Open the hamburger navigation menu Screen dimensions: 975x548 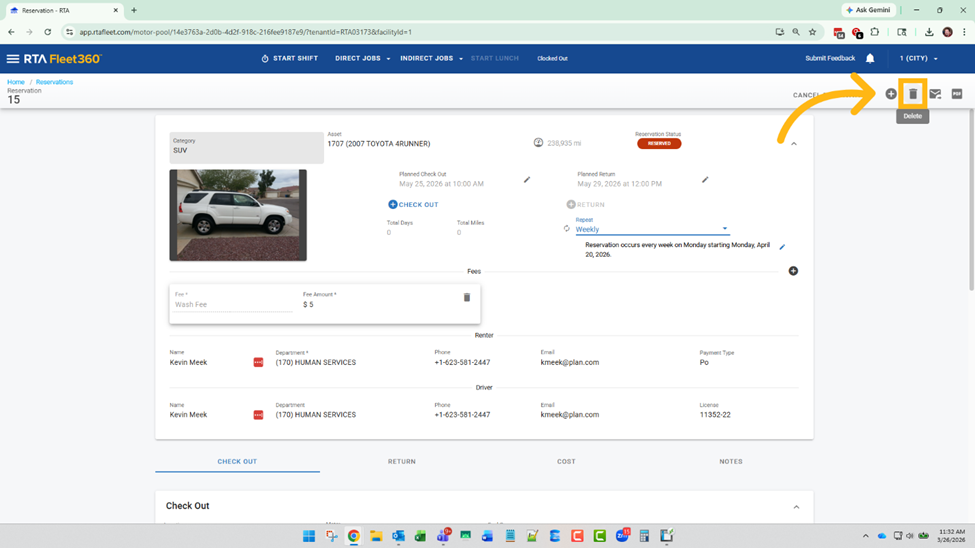(x=13, y=59)
